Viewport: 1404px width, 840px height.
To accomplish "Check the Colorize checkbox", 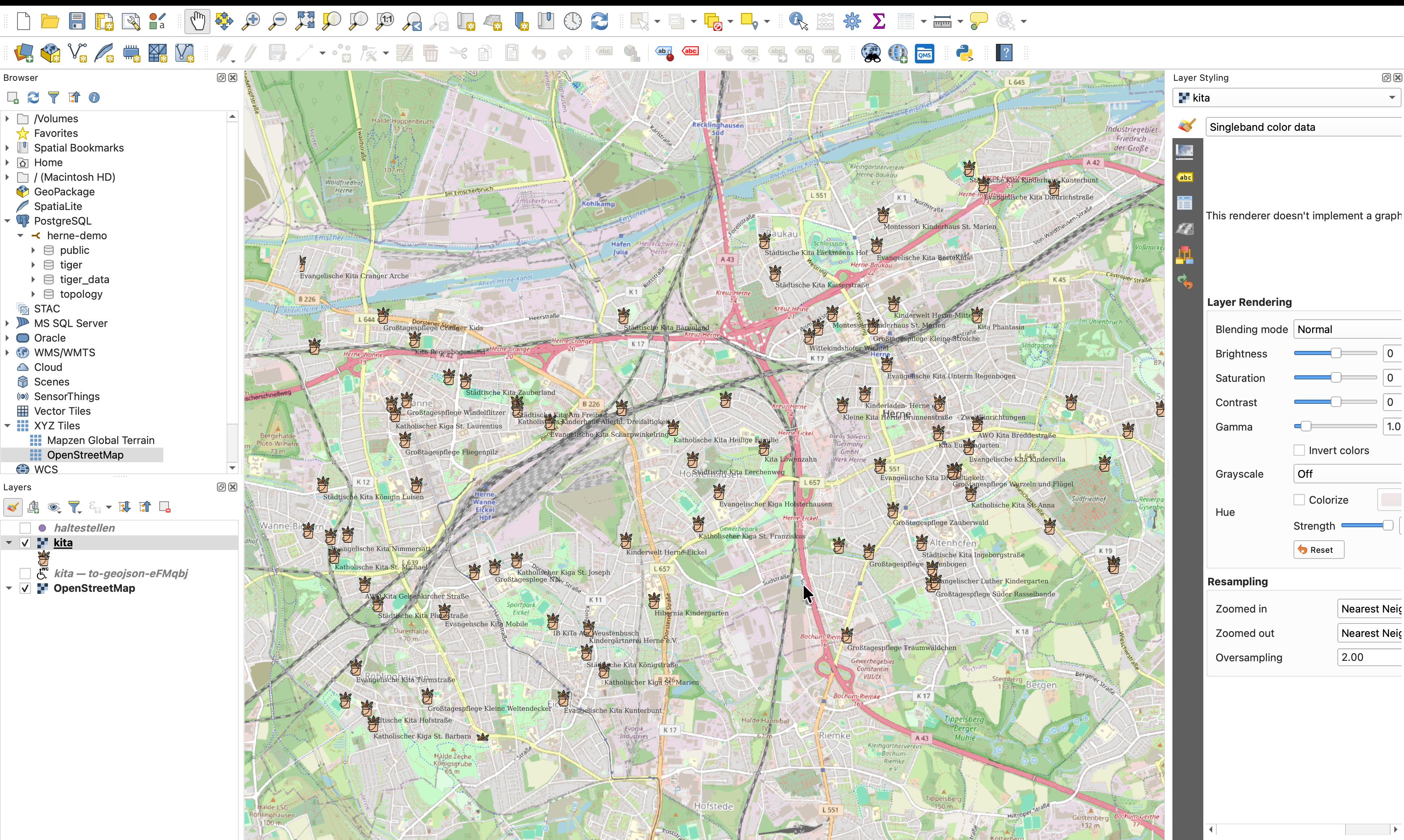I will (1299, 499).
